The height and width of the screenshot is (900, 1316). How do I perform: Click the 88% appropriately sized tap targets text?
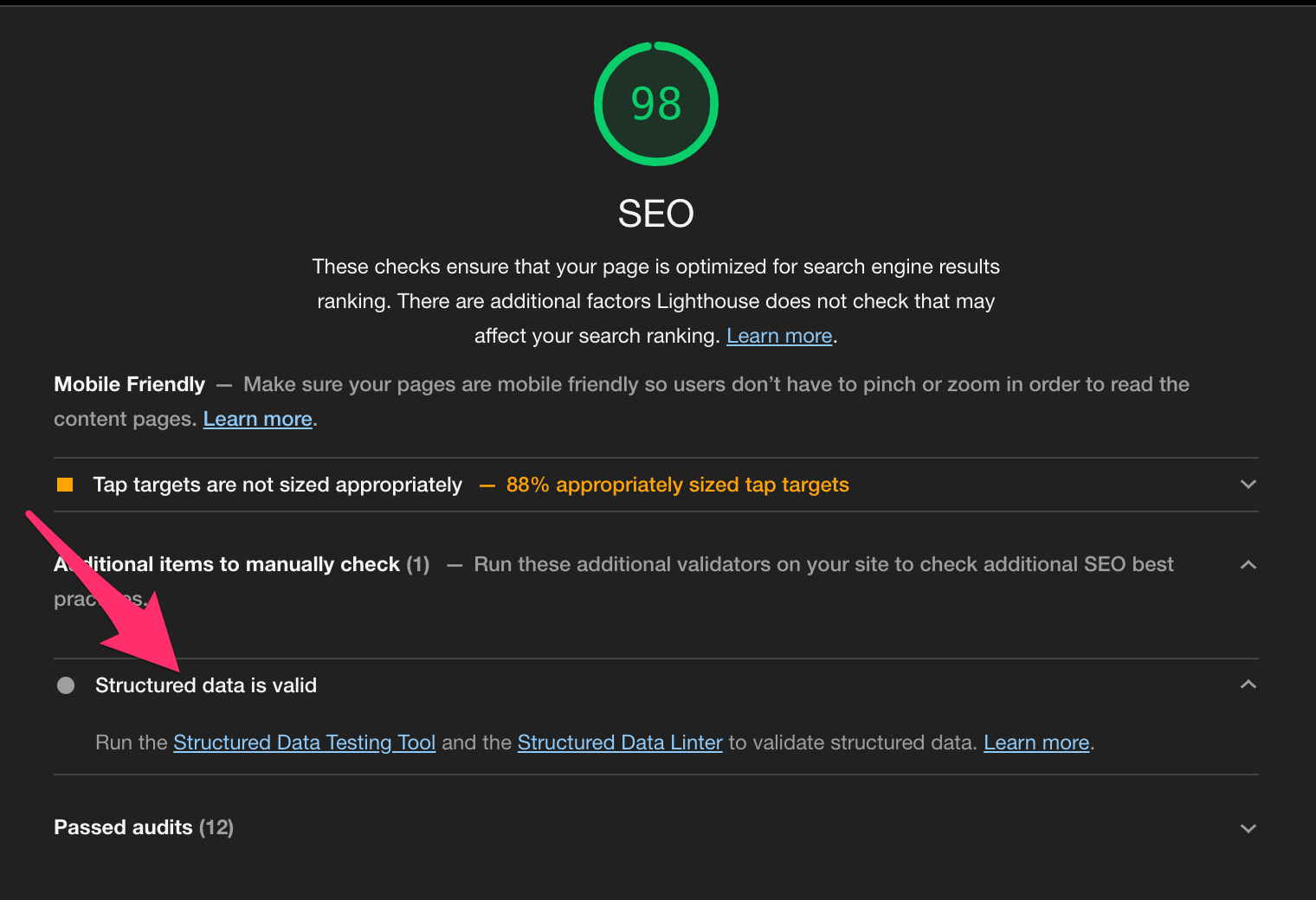tap(677, 485)
